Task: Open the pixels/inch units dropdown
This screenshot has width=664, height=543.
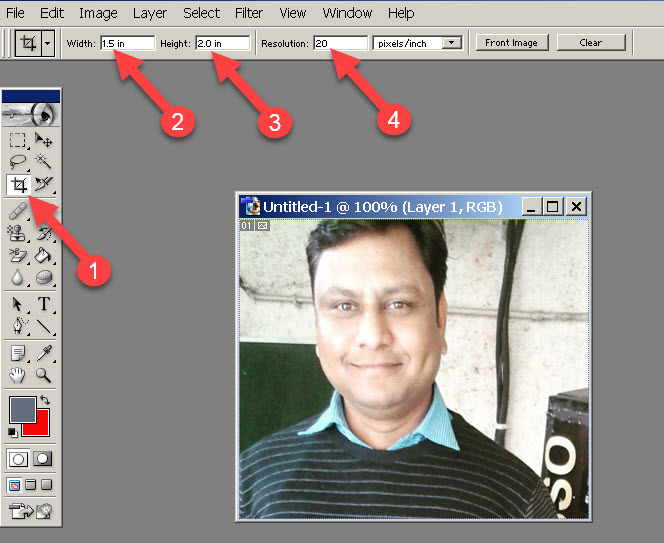Action: (x=452, y=43)
